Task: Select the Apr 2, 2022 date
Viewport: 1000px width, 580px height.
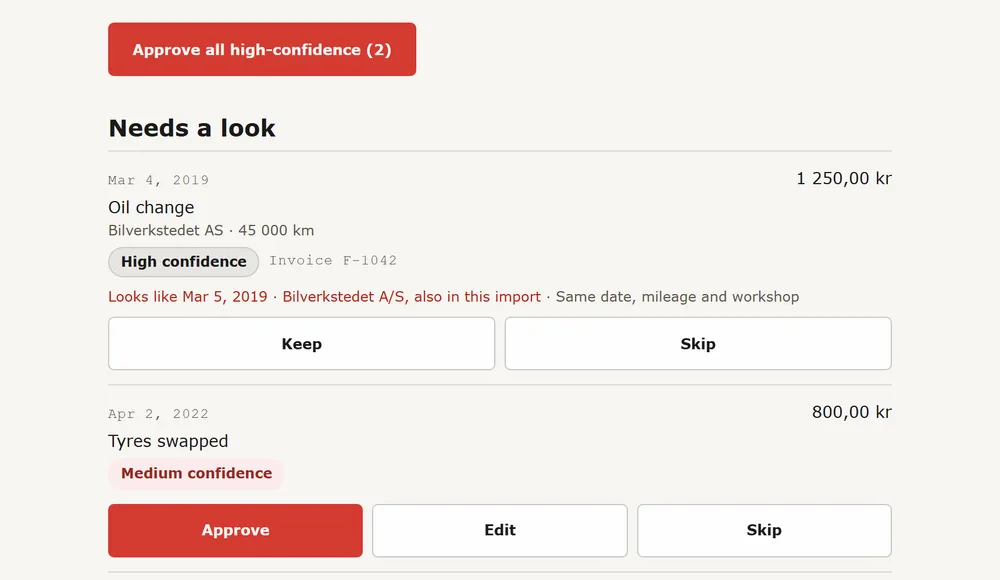Action: tap(158, 413)
